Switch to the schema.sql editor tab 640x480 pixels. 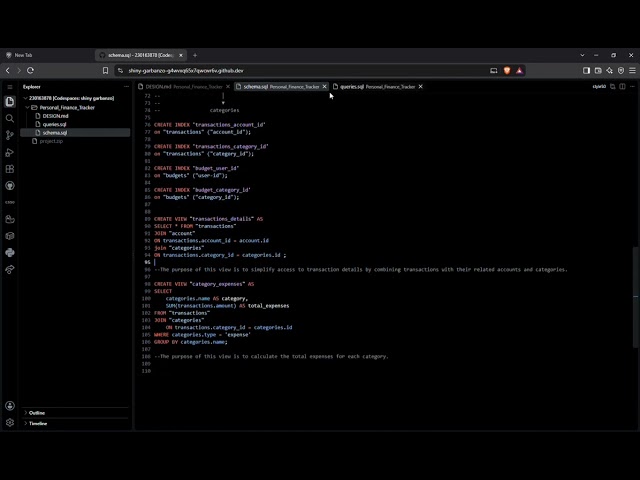click(x=281, y=87)
